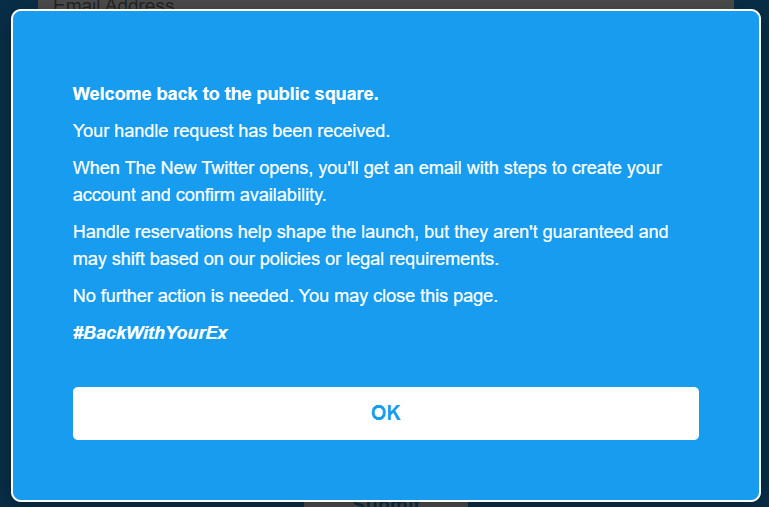This screenshot has height=507, width=769.
Task: Select the 'Your handle request has been received' line
Action: tap(231, 131)
